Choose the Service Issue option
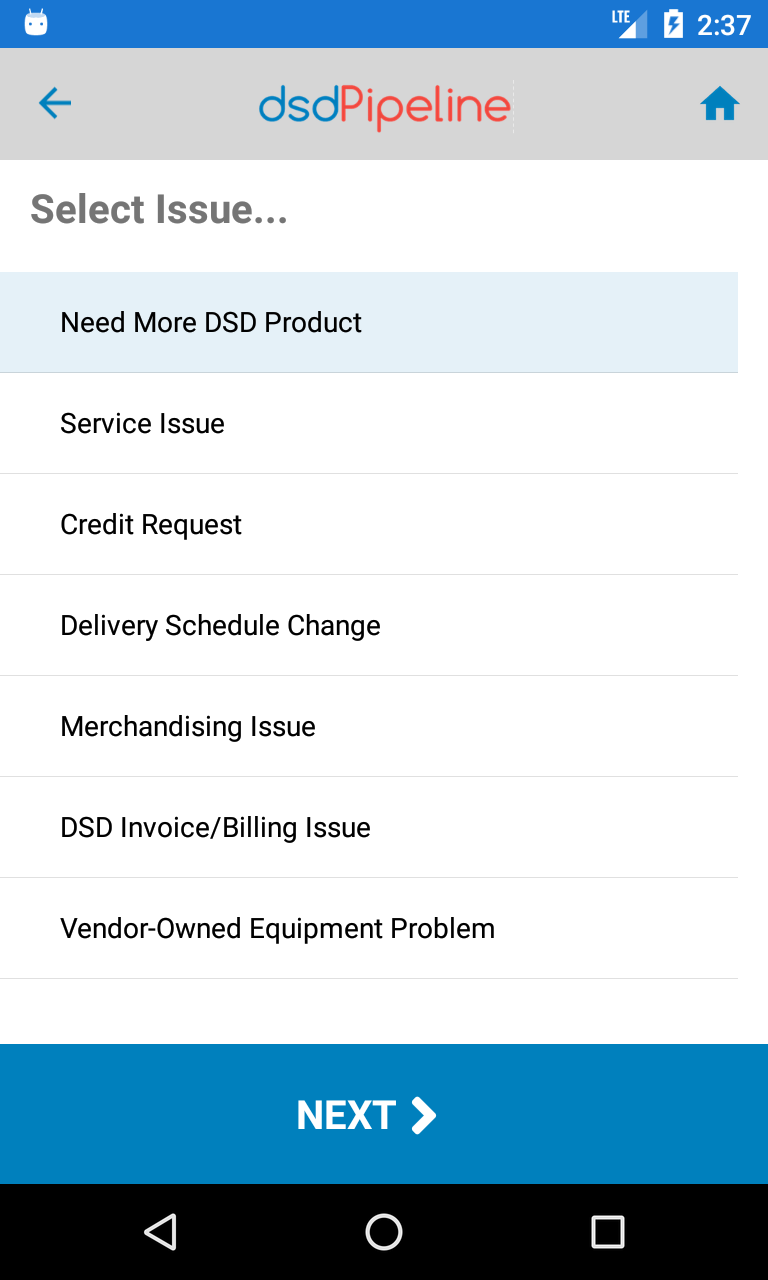The height and width of the screenshot is (1280, 768). [369, 423]
